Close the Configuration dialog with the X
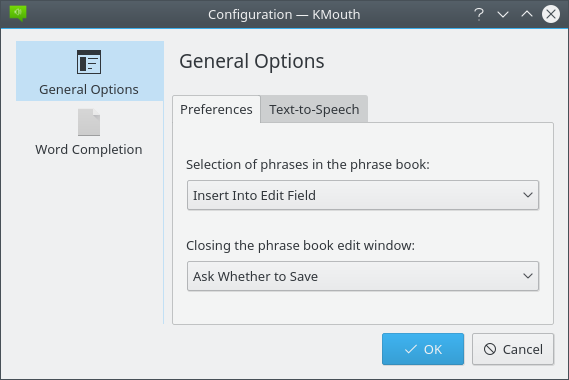The height and width of the screenshot is (380, 569). pyautogui.click(x=550, y=14)
